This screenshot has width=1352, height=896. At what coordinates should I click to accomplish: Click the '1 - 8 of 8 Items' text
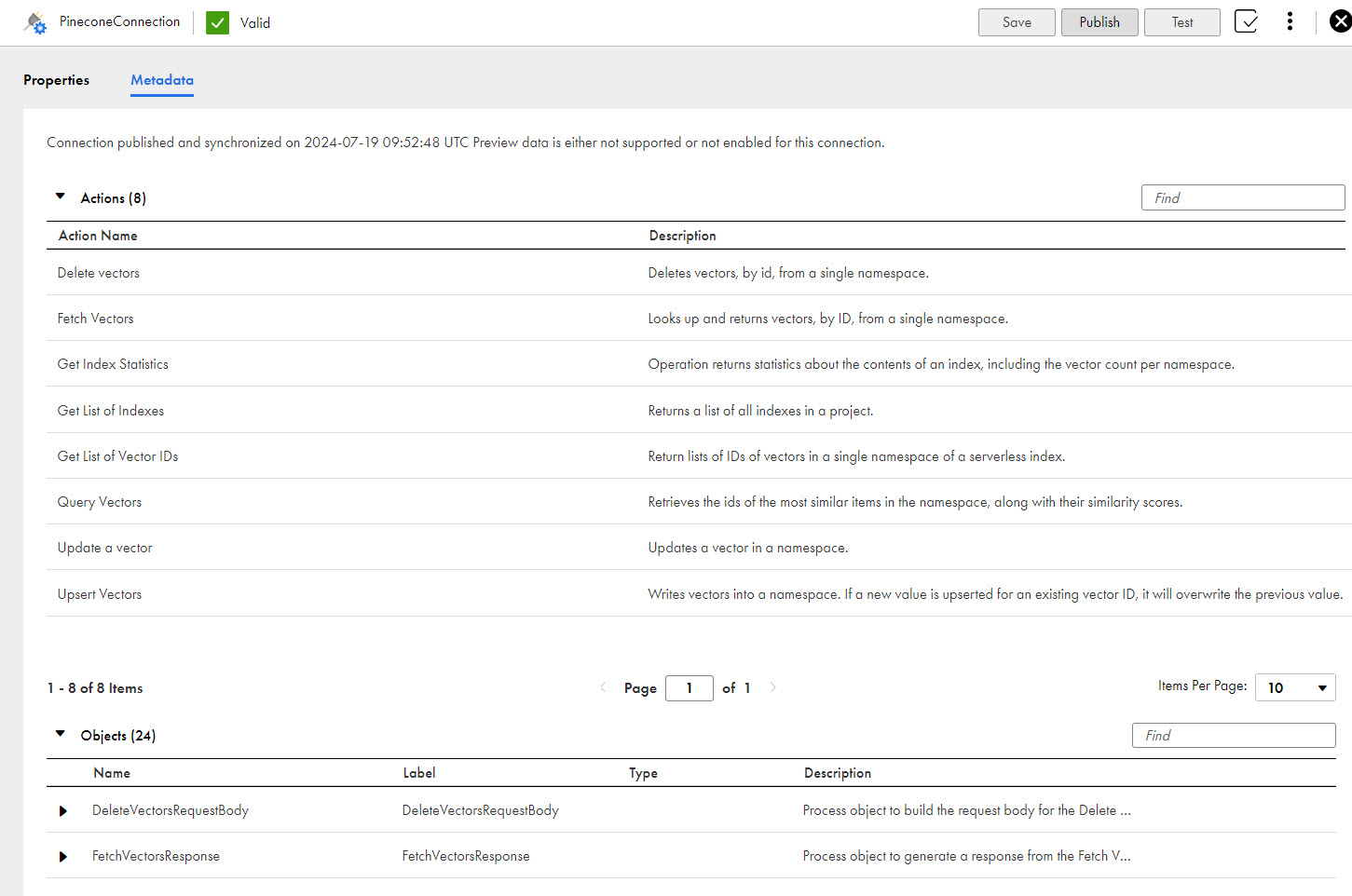[95, 688]
